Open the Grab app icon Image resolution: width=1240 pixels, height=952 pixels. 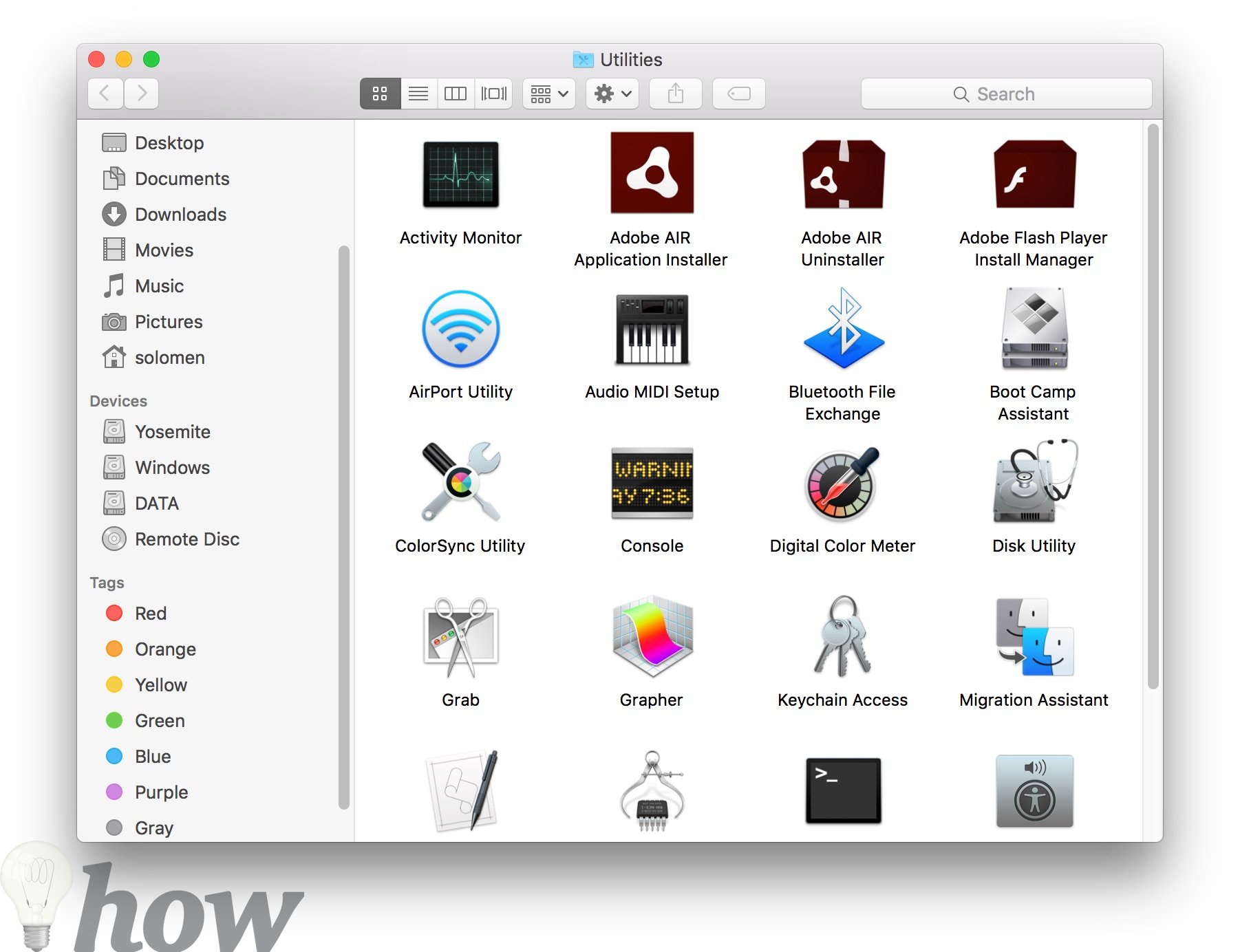click(x=460, y=637)
